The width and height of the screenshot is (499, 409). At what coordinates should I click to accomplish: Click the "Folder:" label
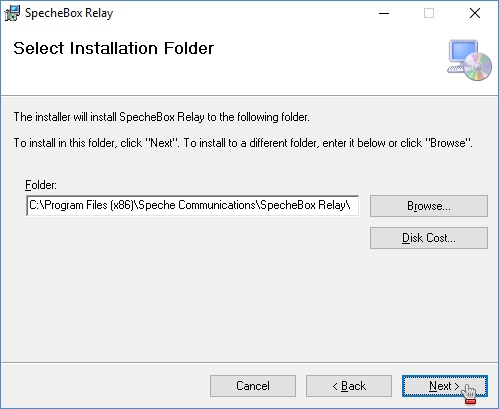coord(41,185)
